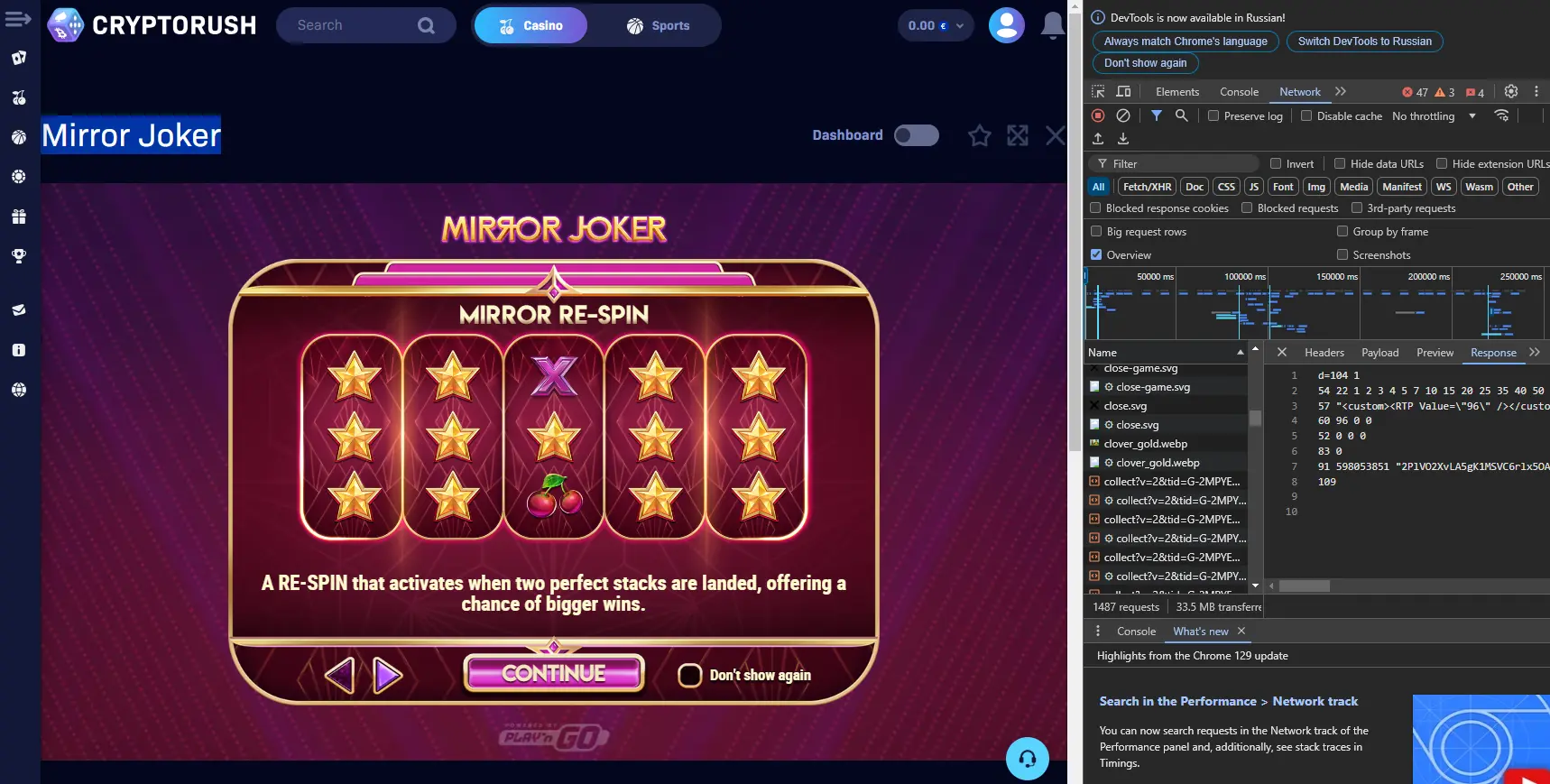1550x784 pixels.
Task: Enable Disable cache checkbox
Action: coord(1306,115)
